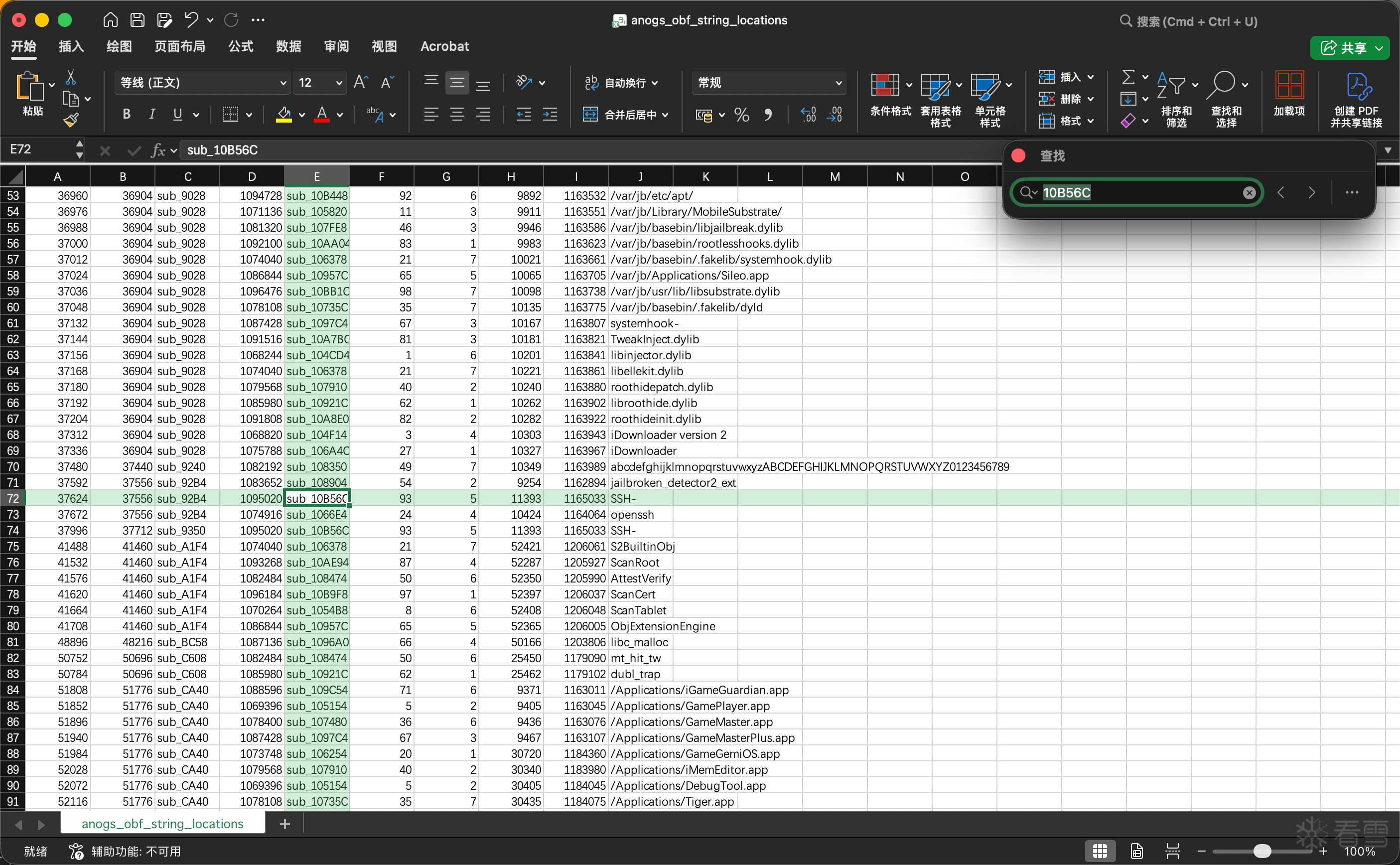Click the zoom slider handle
The image size is (1400, 865).
click(1261, 851)
